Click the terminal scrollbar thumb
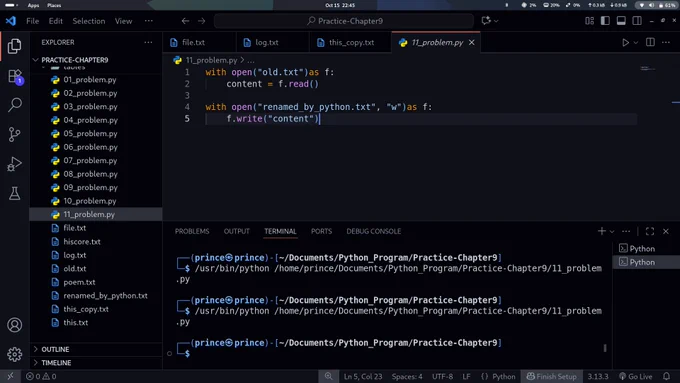 [x=605, y=348]
